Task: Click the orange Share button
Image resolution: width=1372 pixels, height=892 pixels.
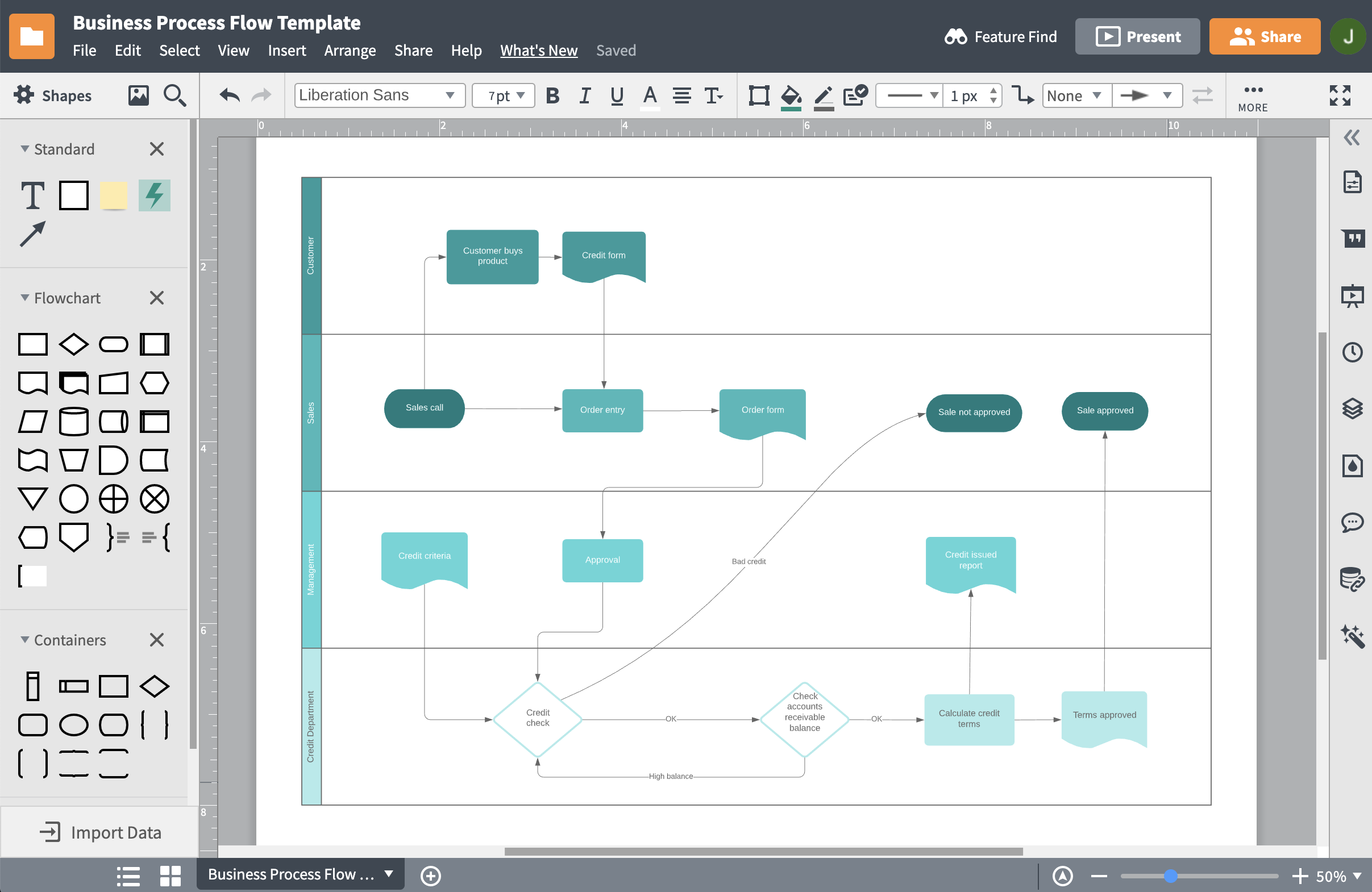Action: (x=1265, y=36)
